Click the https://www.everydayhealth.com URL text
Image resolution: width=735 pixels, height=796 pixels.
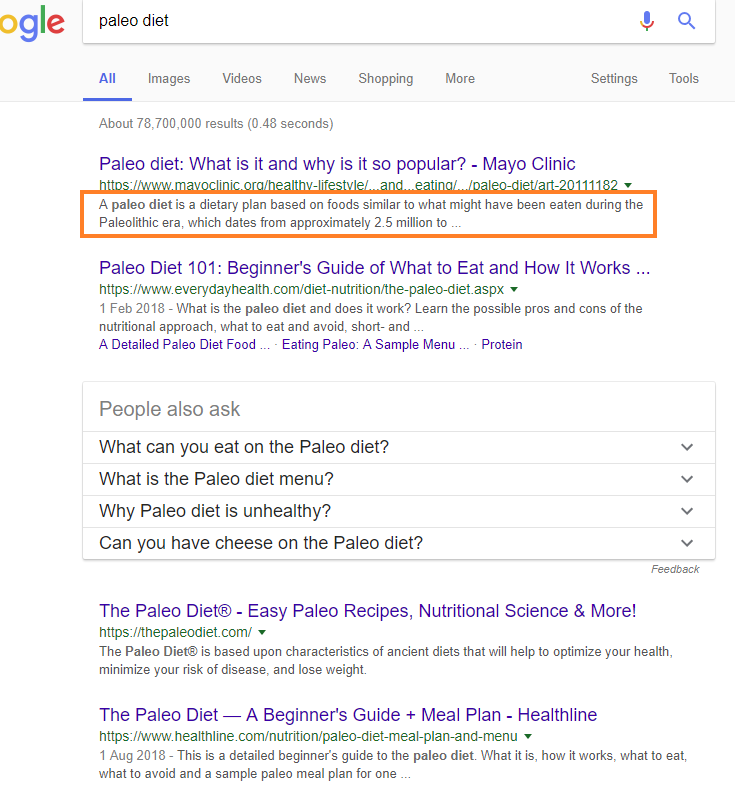(x=302, y=289)
